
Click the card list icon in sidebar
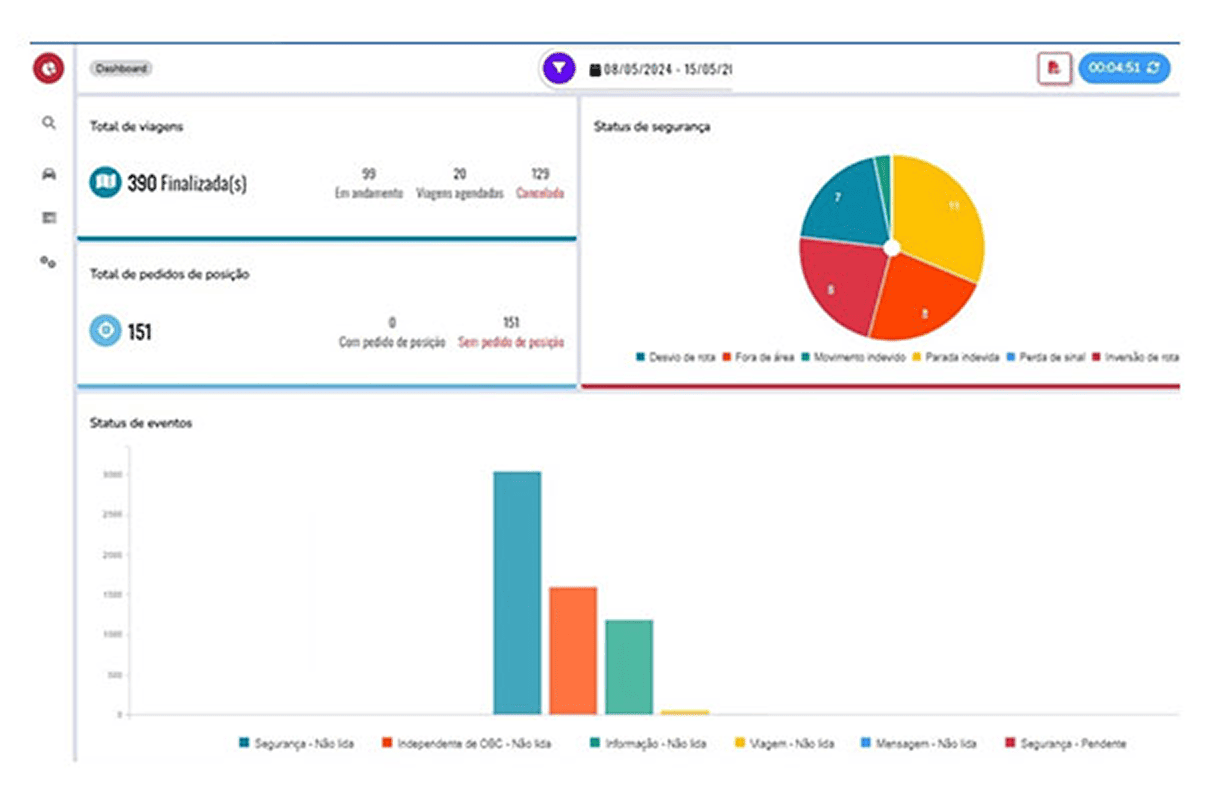48,217
